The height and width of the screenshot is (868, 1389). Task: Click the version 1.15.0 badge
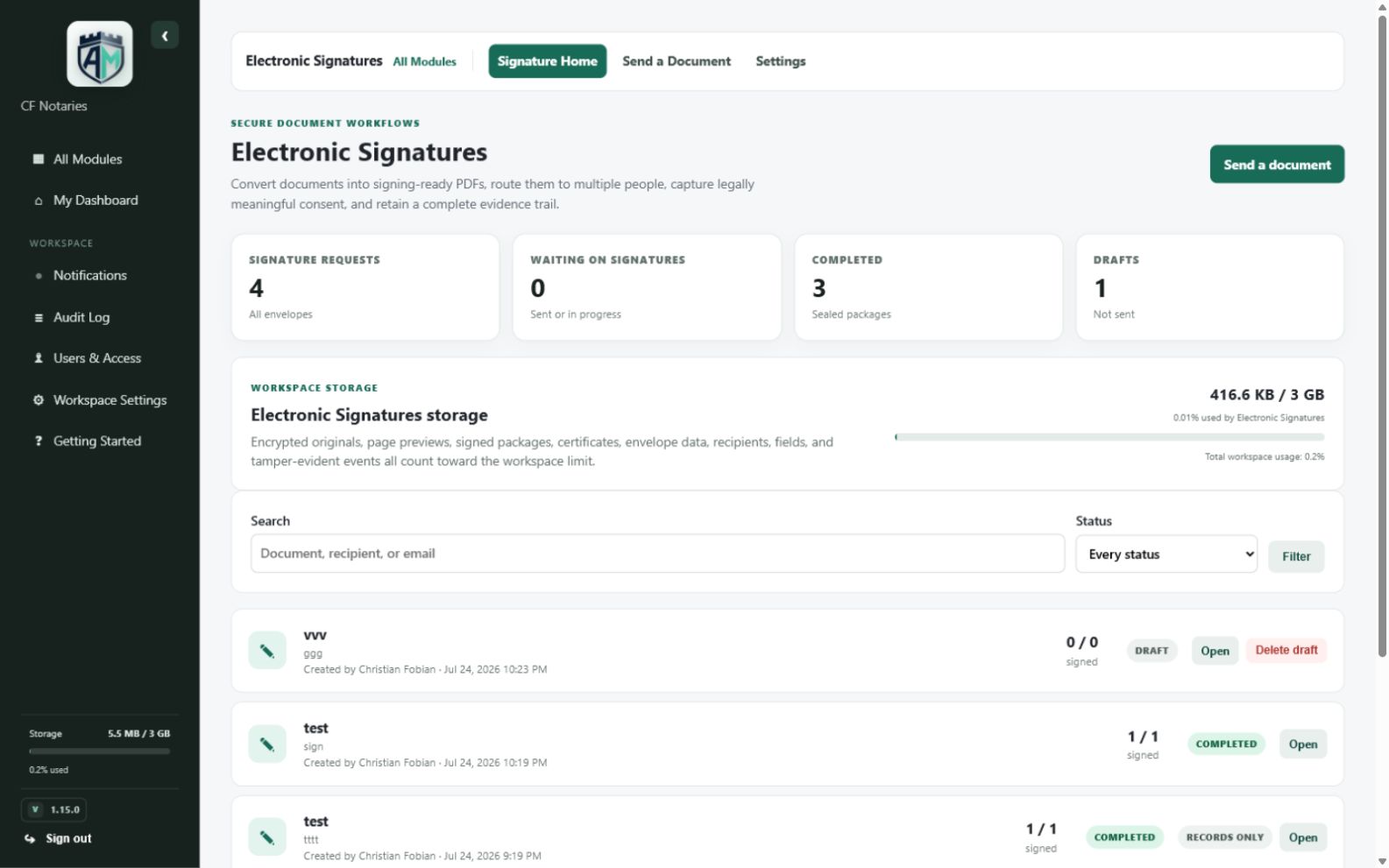pos(54,810)
